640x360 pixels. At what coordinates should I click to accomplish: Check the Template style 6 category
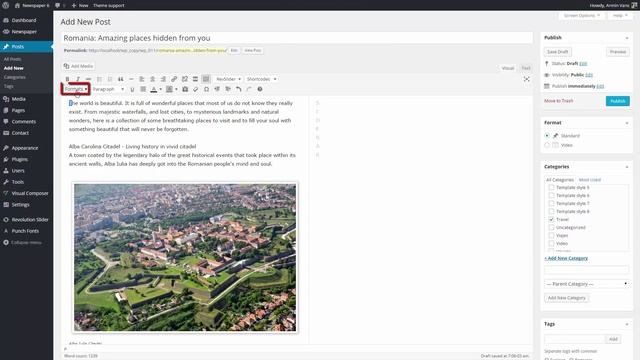point(551,196)
